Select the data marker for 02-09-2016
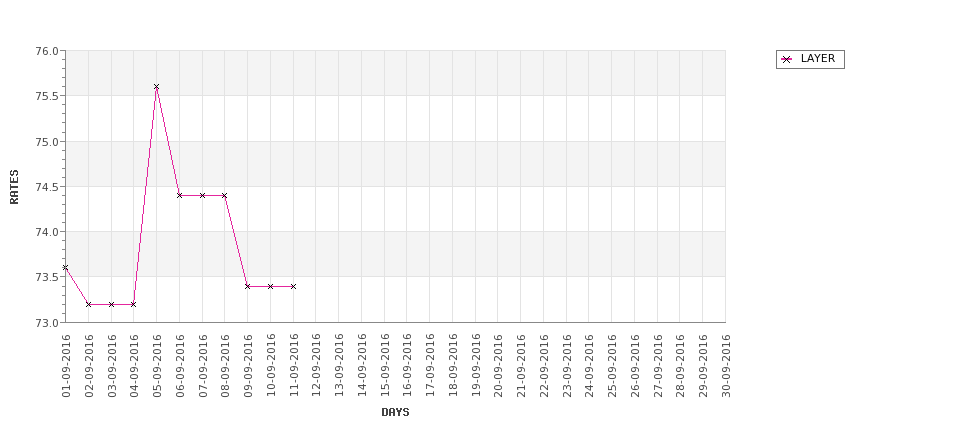975x429 pixels. tap(88, 304)
